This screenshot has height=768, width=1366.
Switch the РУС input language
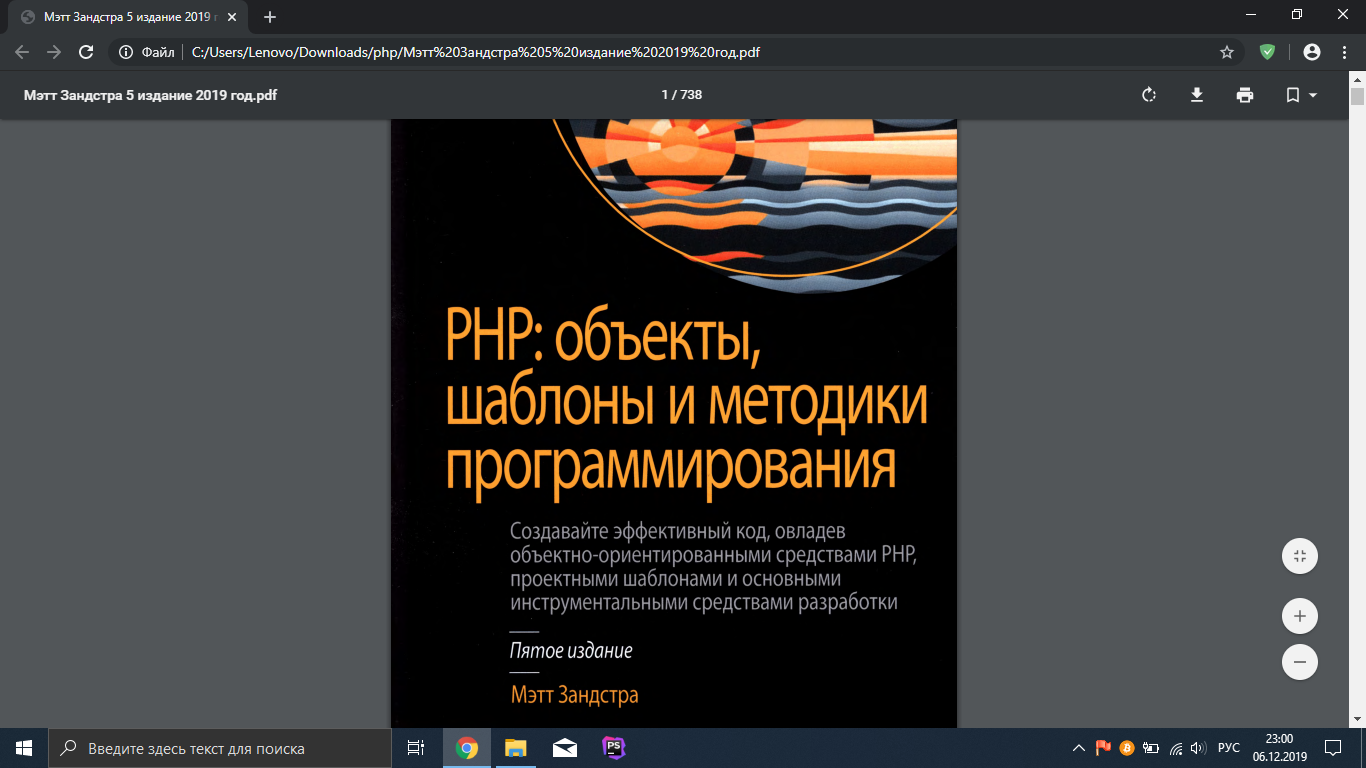pyautogui.click(x=1229, y=748)
